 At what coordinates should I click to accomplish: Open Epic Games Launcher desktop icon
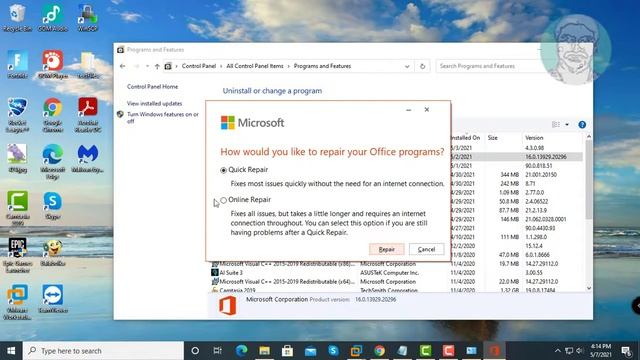(17, 255)
